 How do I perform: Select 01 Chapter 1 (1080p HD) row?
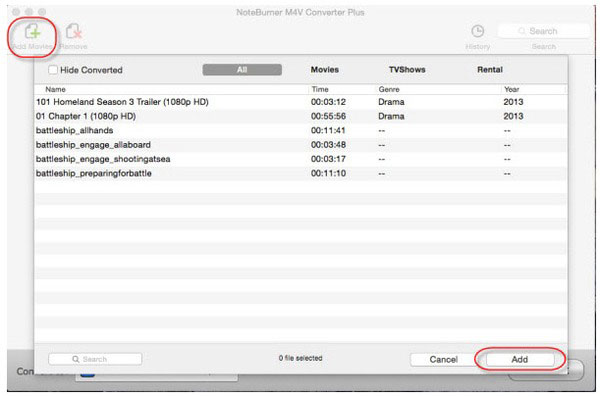click(x=300, y=116)
